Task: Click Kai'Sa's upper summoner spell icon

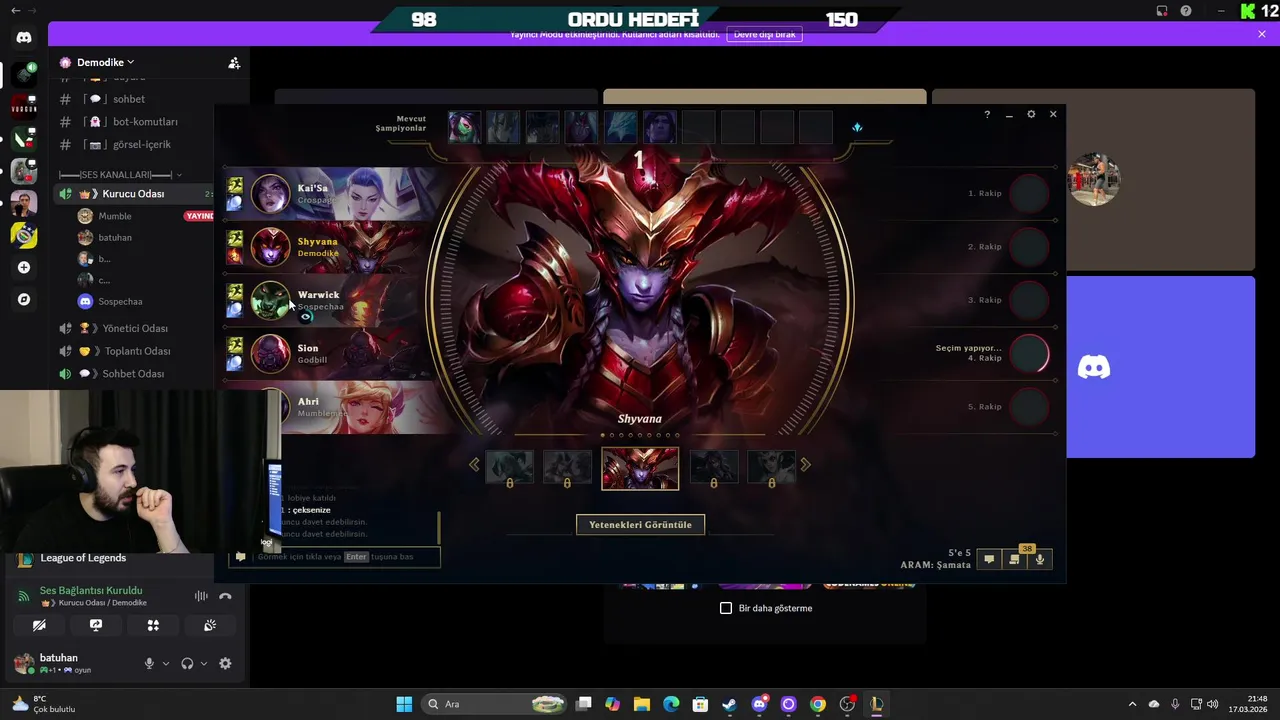Action: tap(234, 185)
